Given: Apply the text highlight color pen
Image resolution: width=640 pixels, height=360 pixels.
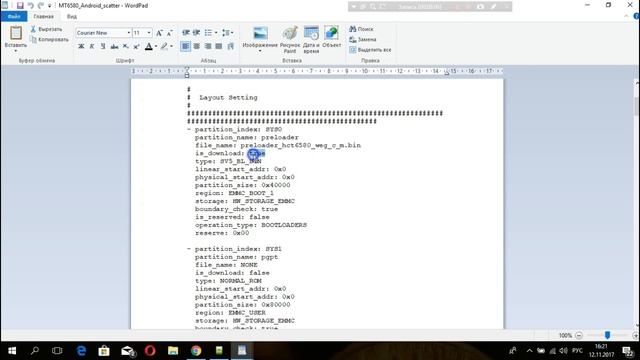Looking at the screenshot, I should [164, 47].
